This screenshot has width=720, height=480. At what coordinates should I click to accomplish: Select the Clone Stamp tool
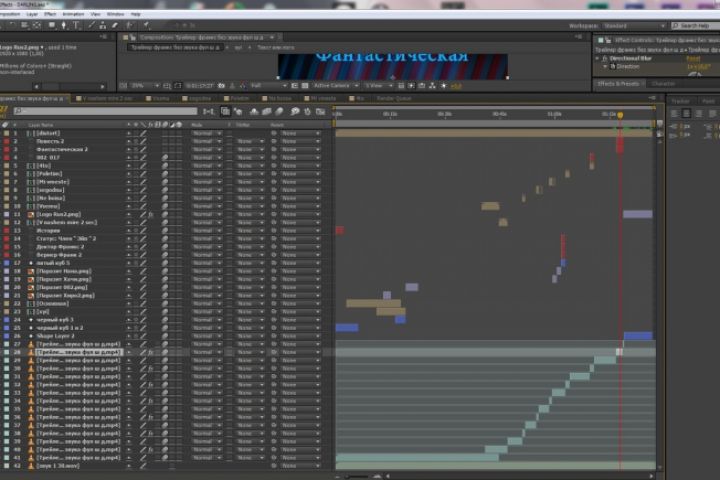(103, 25)
